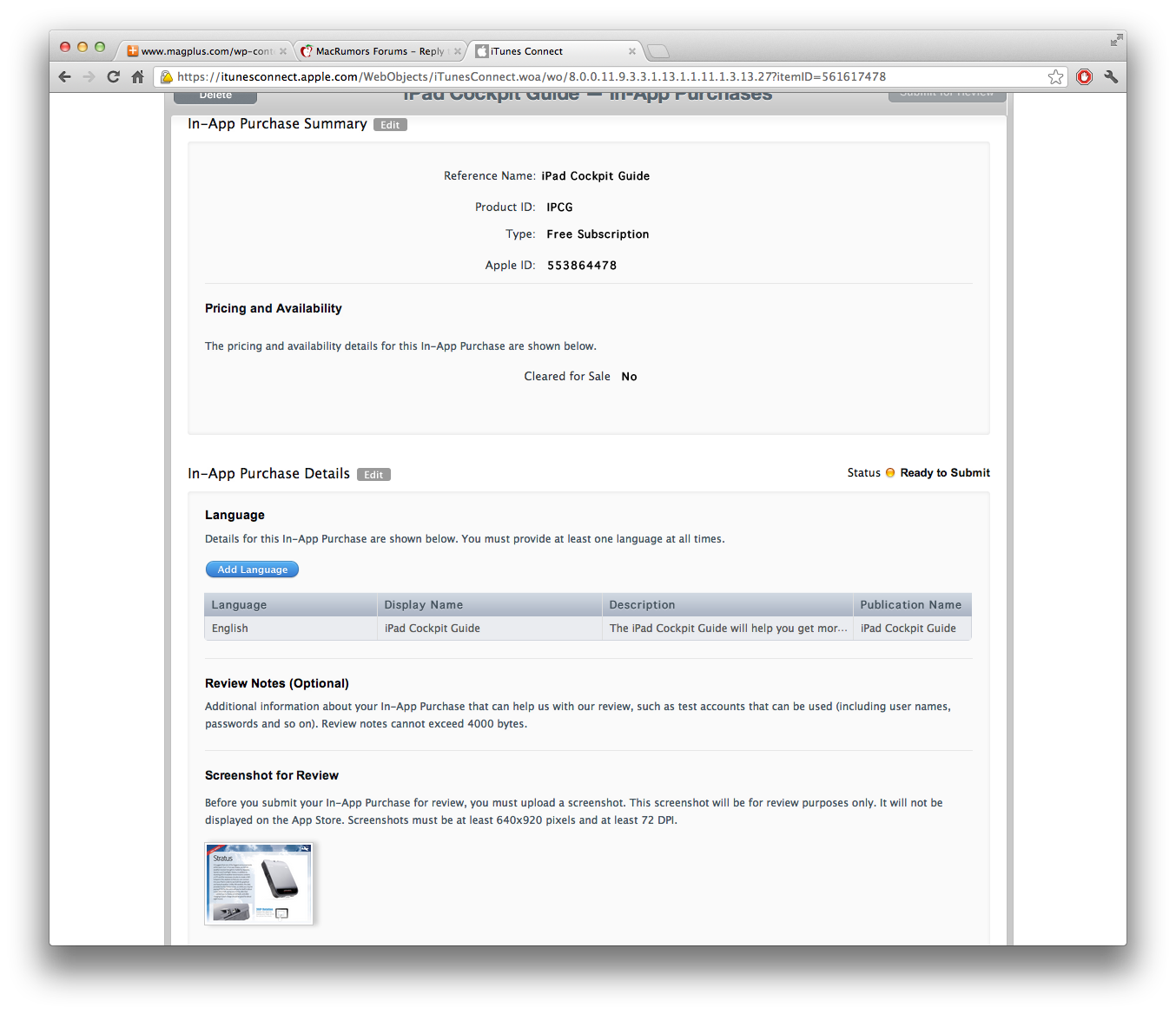Click the Display Name cell iPad Cockpit Guide
The width and height of the screenshot is (1176, 1014).
(490, 629)
